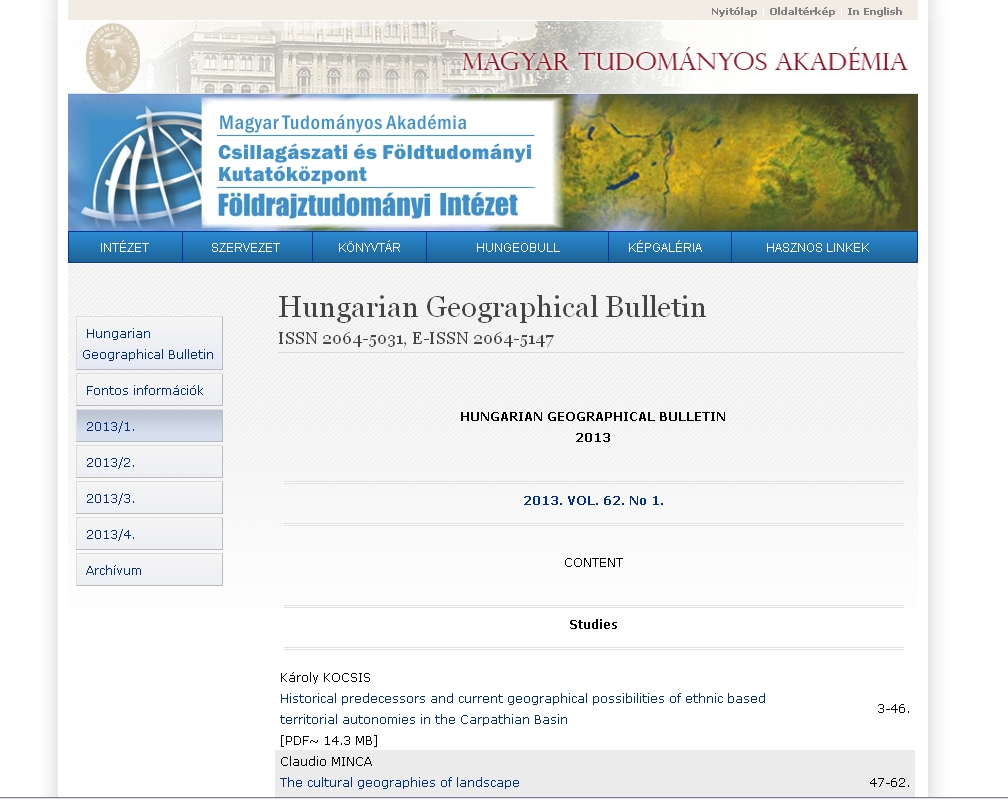Screen dimensions: 1008x800
Task: Click the ISSN 2064-5031 line
Action: [416, 339]
